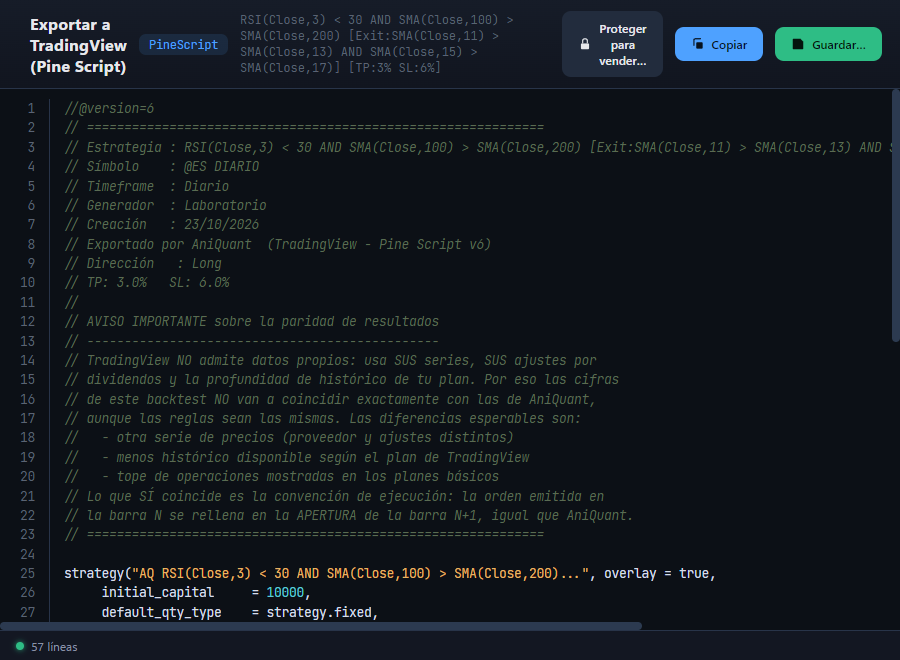Click the '- otra serie de precios' line
Viewport: 900px width, 660px height.
coord(289,437)
